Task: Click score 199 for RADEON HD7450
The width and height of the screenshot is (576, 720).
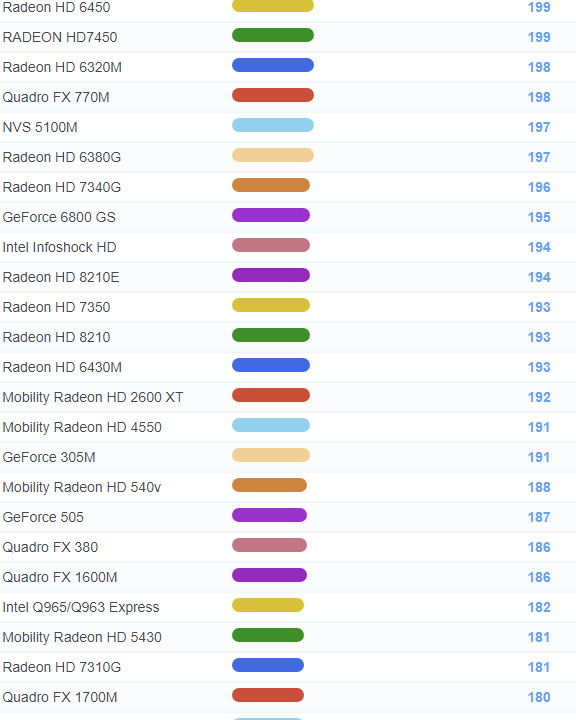Action: click(x=539, y=37)
